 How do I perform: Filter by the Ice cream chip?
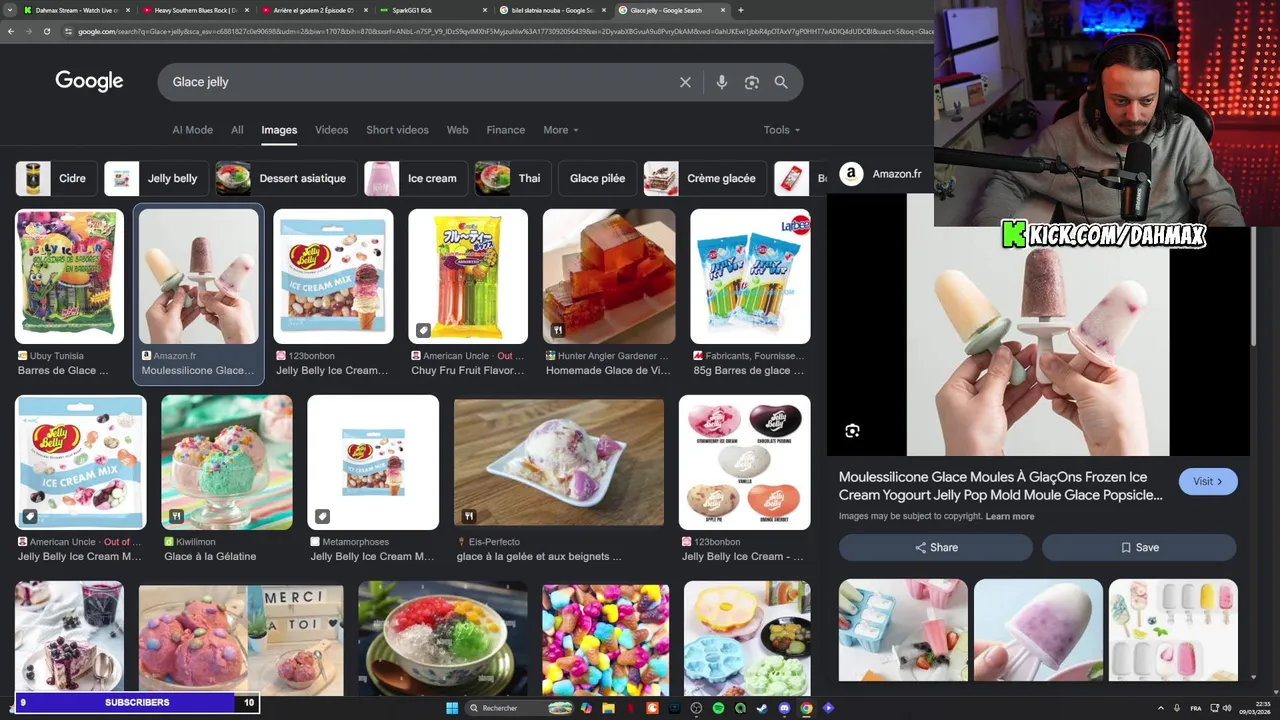416,178
